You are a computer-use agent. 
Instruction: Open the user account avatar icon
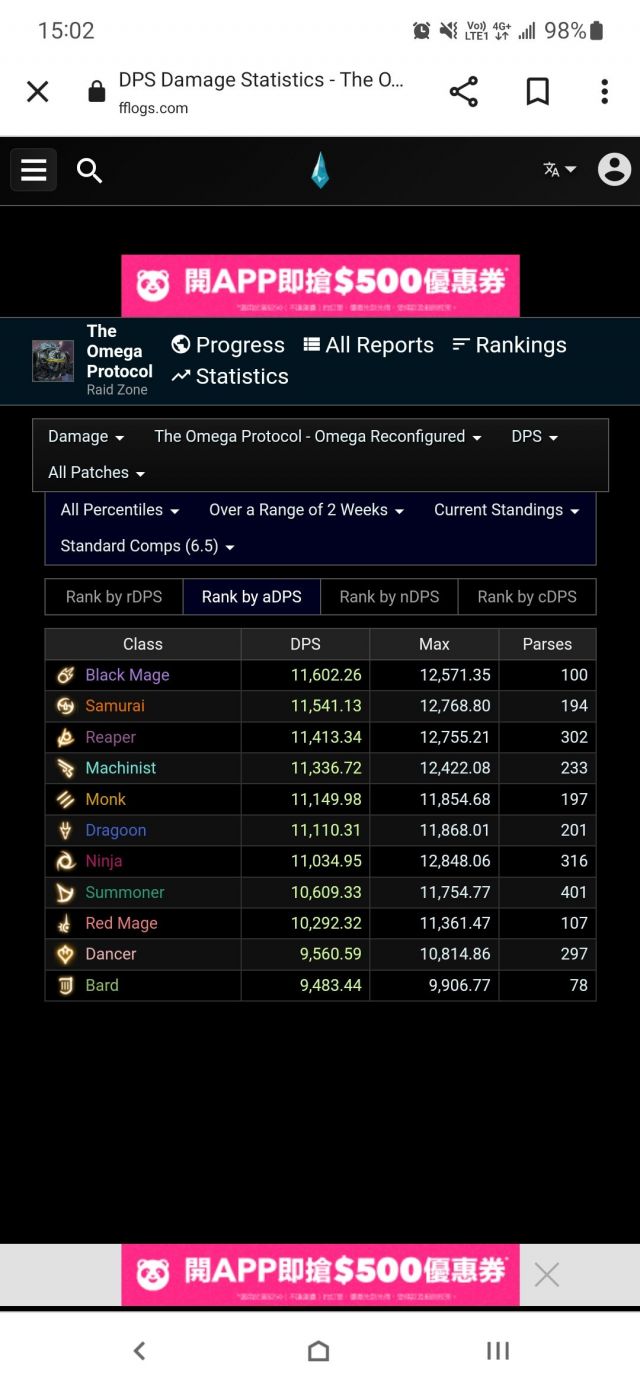[614, 170]
